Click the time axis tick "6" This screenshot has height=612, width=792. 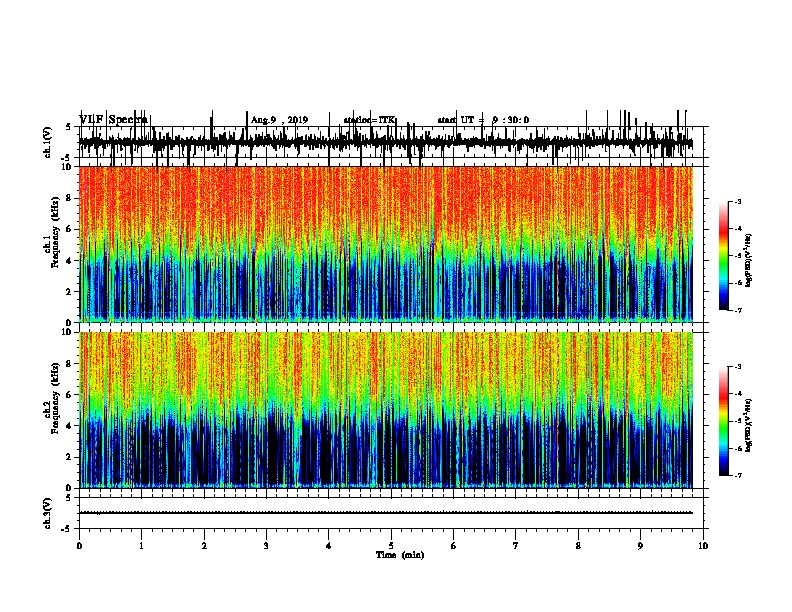(454, 546)
